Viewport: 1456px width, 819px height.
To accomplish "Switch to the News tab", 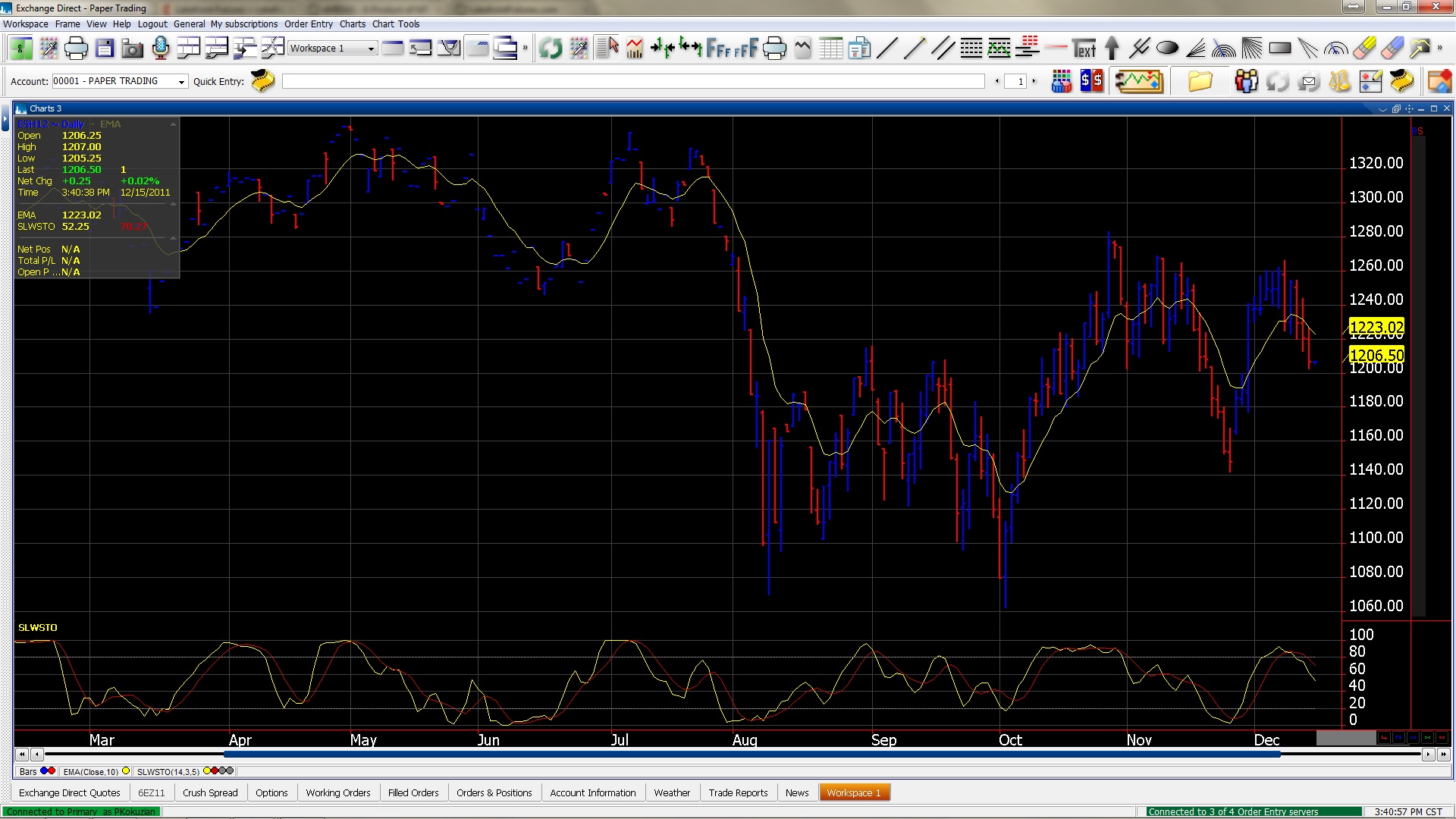I will 797,792.
